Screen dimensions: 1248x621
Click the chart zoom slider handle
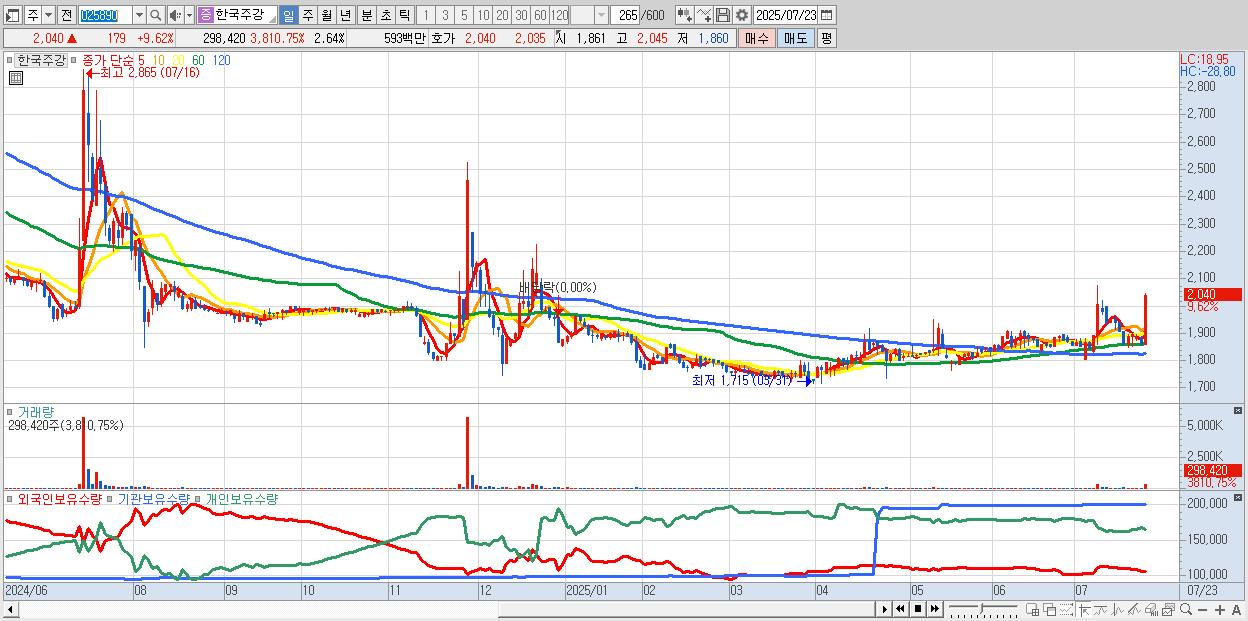pyautogui.click(x=981, y=608)
